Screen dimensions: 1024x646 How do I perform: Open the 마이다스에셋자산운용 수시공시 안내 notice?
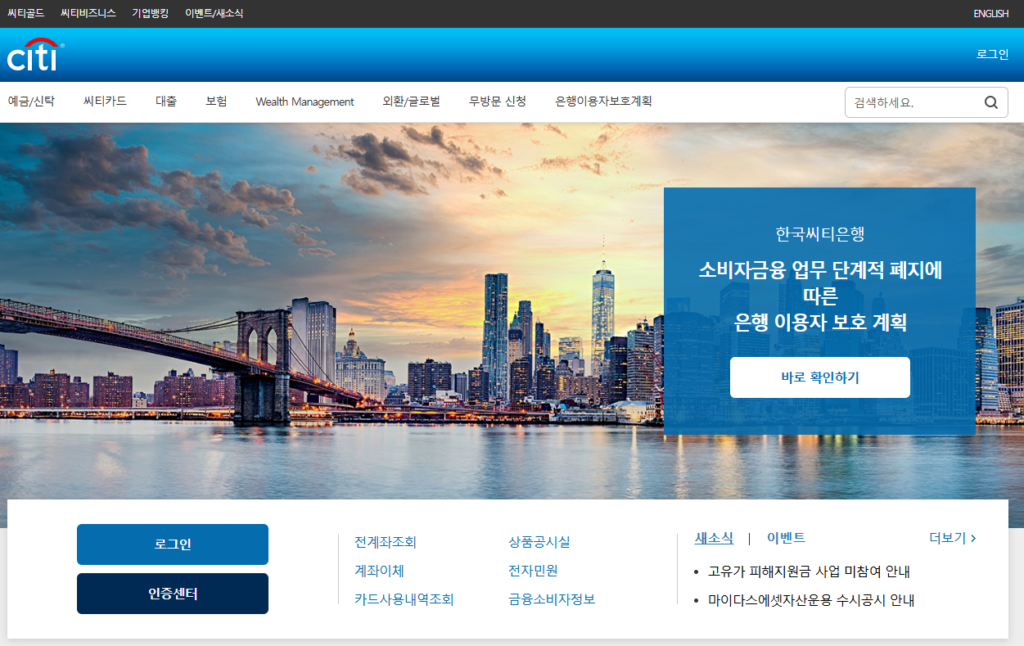[811, 600]
